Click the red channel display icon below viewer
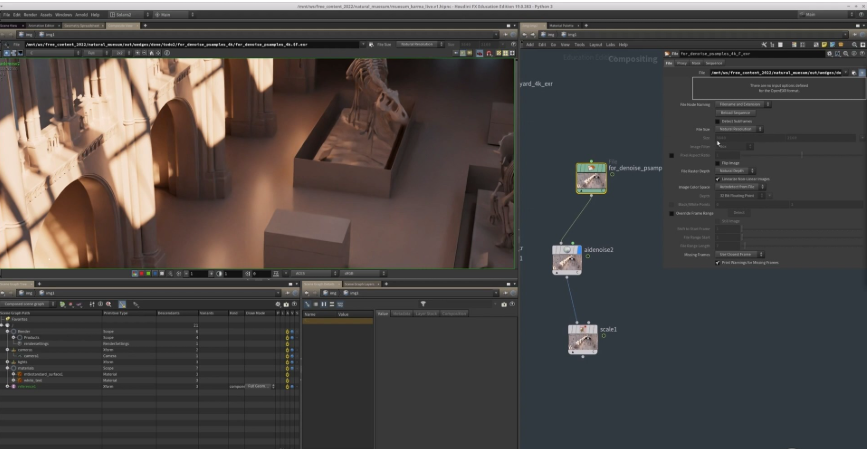The width and height of the screenshot is (868, 449). pos(142,273)
